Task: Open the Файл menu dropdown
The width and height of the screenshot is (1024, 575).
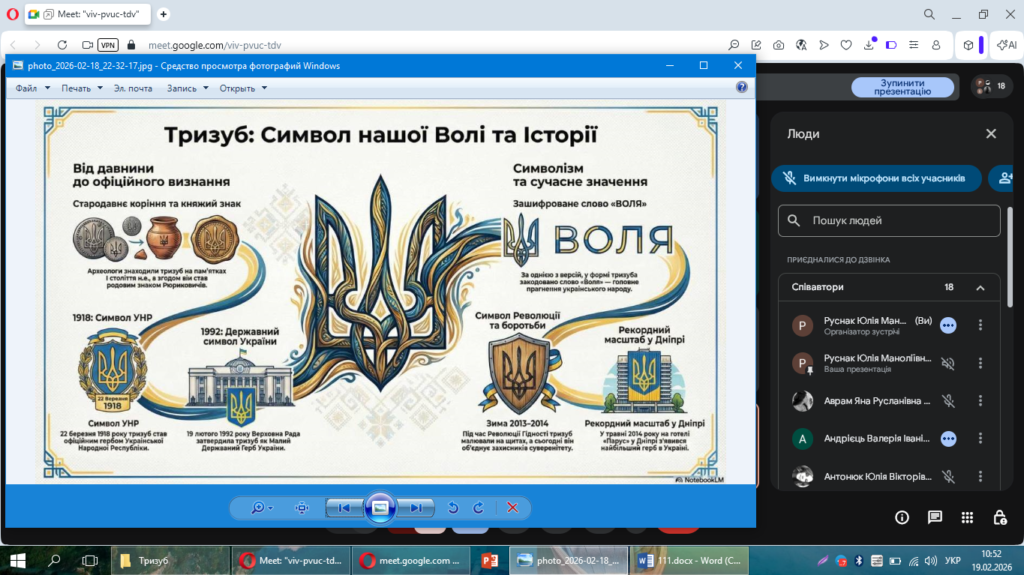Action: coord(31,88)
